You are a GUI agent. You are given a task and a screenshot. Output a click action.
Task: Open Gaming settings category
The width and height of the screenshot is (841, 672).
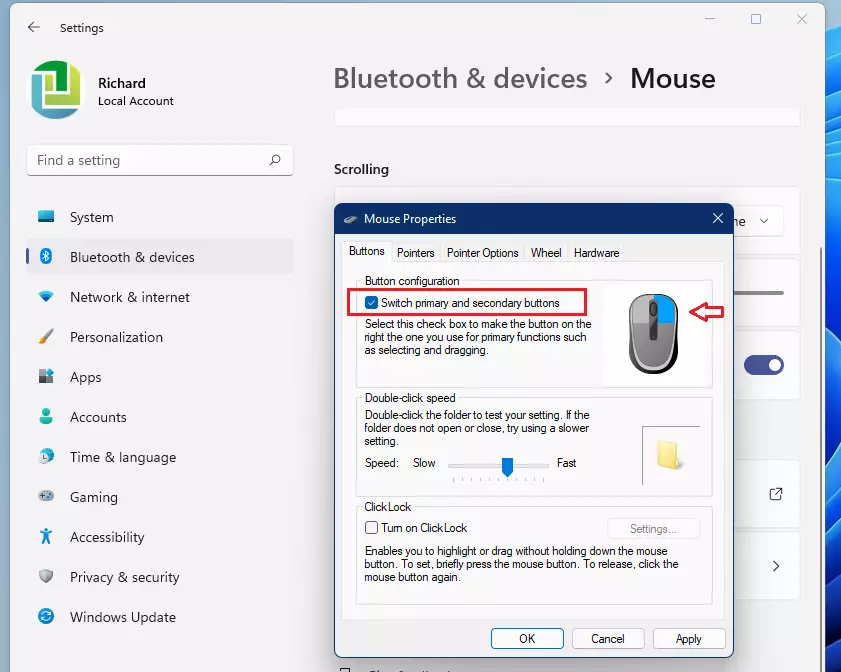point(160,497)
